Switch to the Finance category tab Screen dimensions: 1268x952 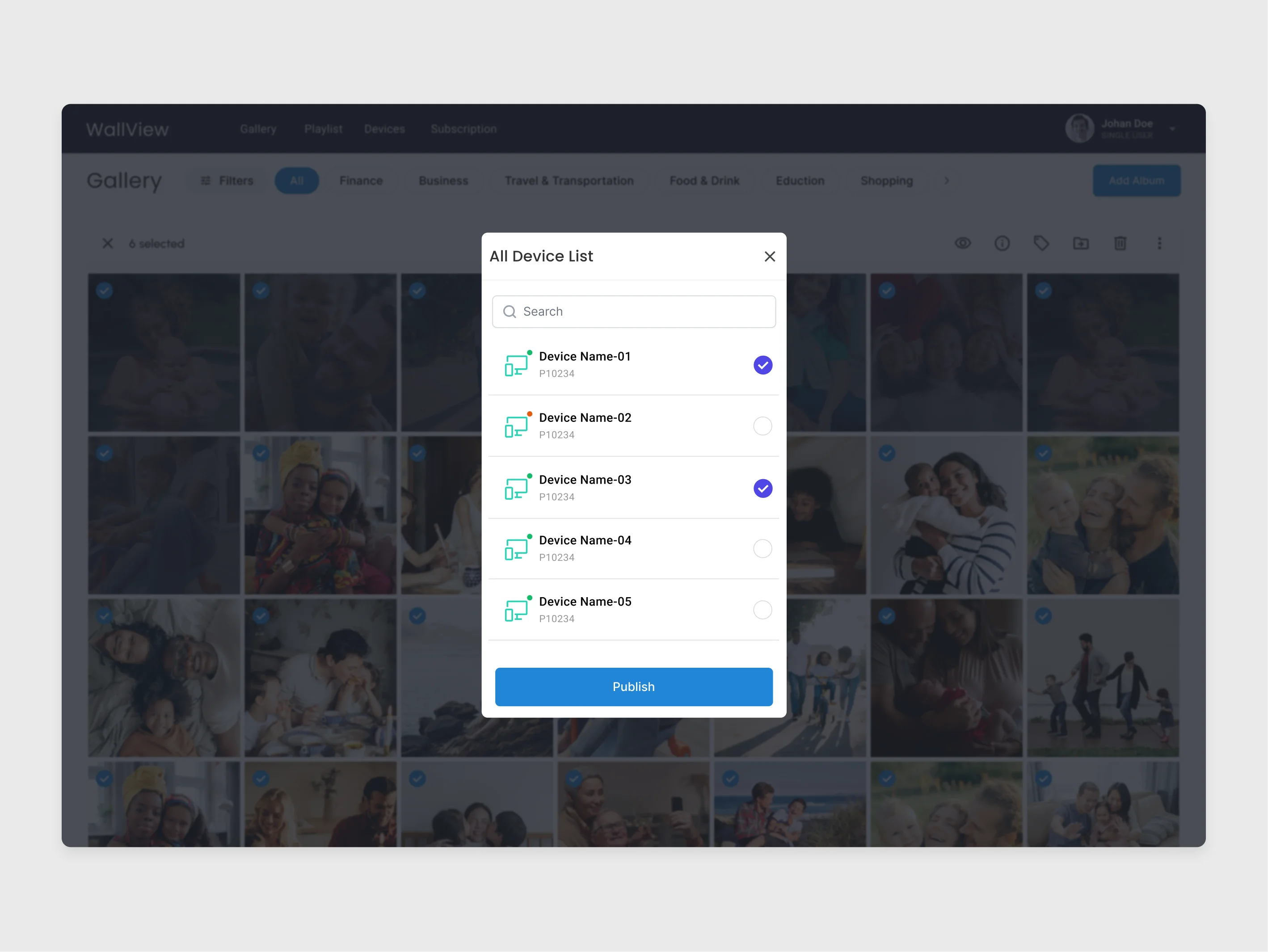(361, 181)
